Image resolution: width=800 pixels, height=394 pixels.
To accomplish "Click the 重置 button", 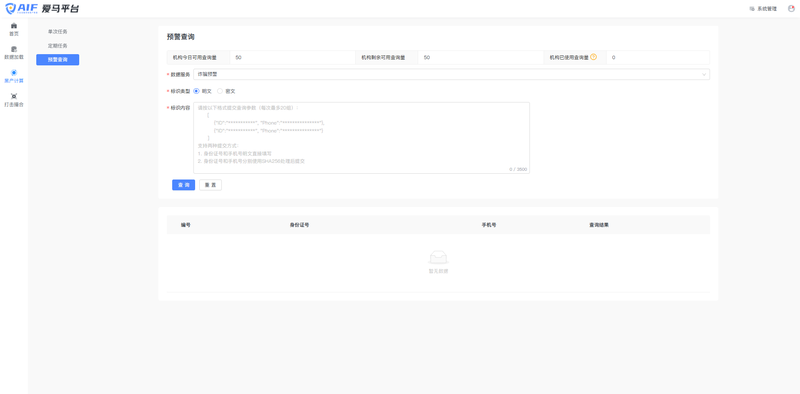I will pyautogui.click(x=210, y=185).
